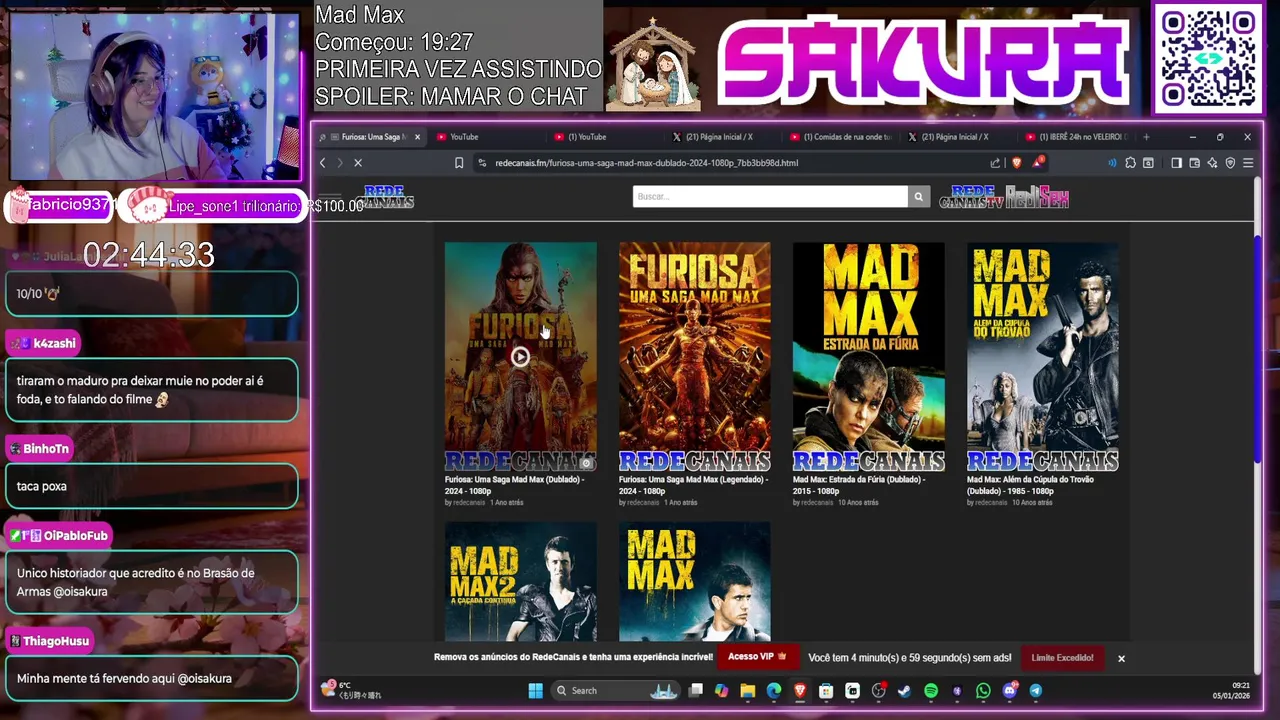Open the weather widget showing 6°C
The image size is (1280, 720).
[x=351, y=690]
